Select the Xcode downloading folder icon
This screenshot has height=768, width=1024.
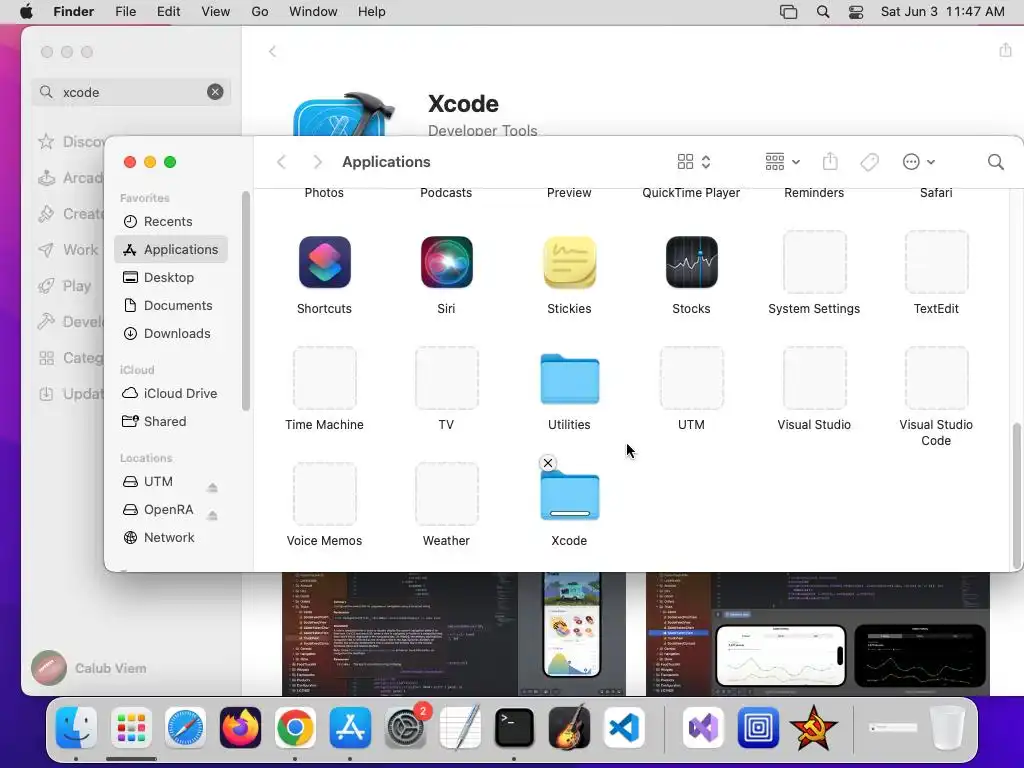pos(569,496)
